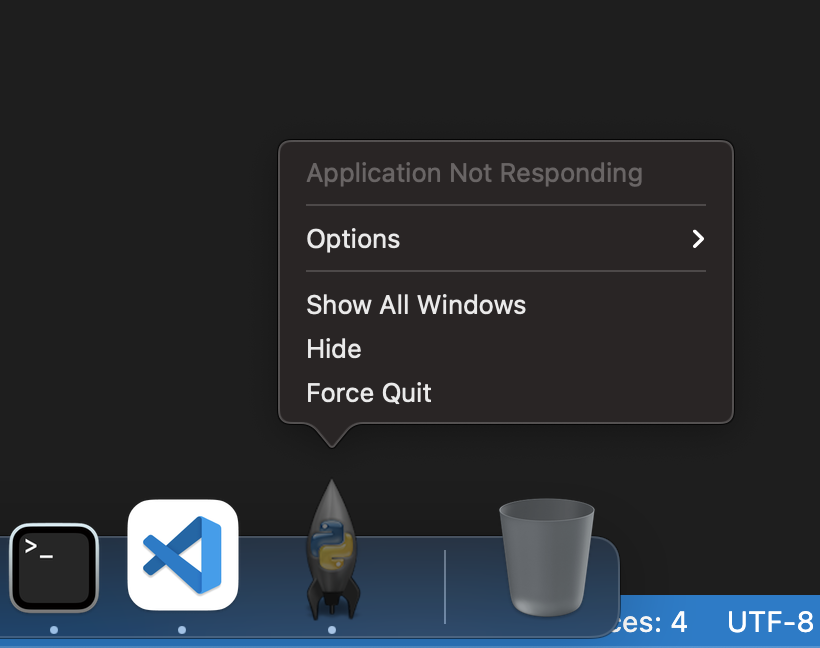
Task: Click the running indicator dot under Terminal
Action: pos(54,630)
